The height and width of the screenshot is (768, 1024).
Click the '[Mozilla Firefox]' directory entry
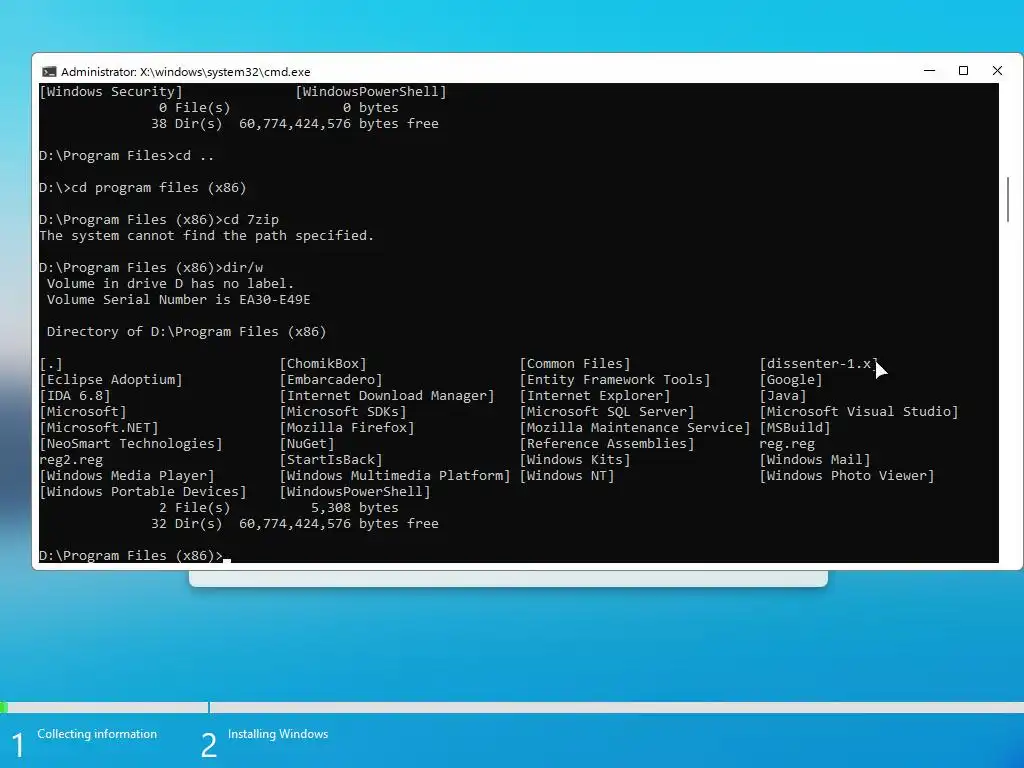pos(347,428)
